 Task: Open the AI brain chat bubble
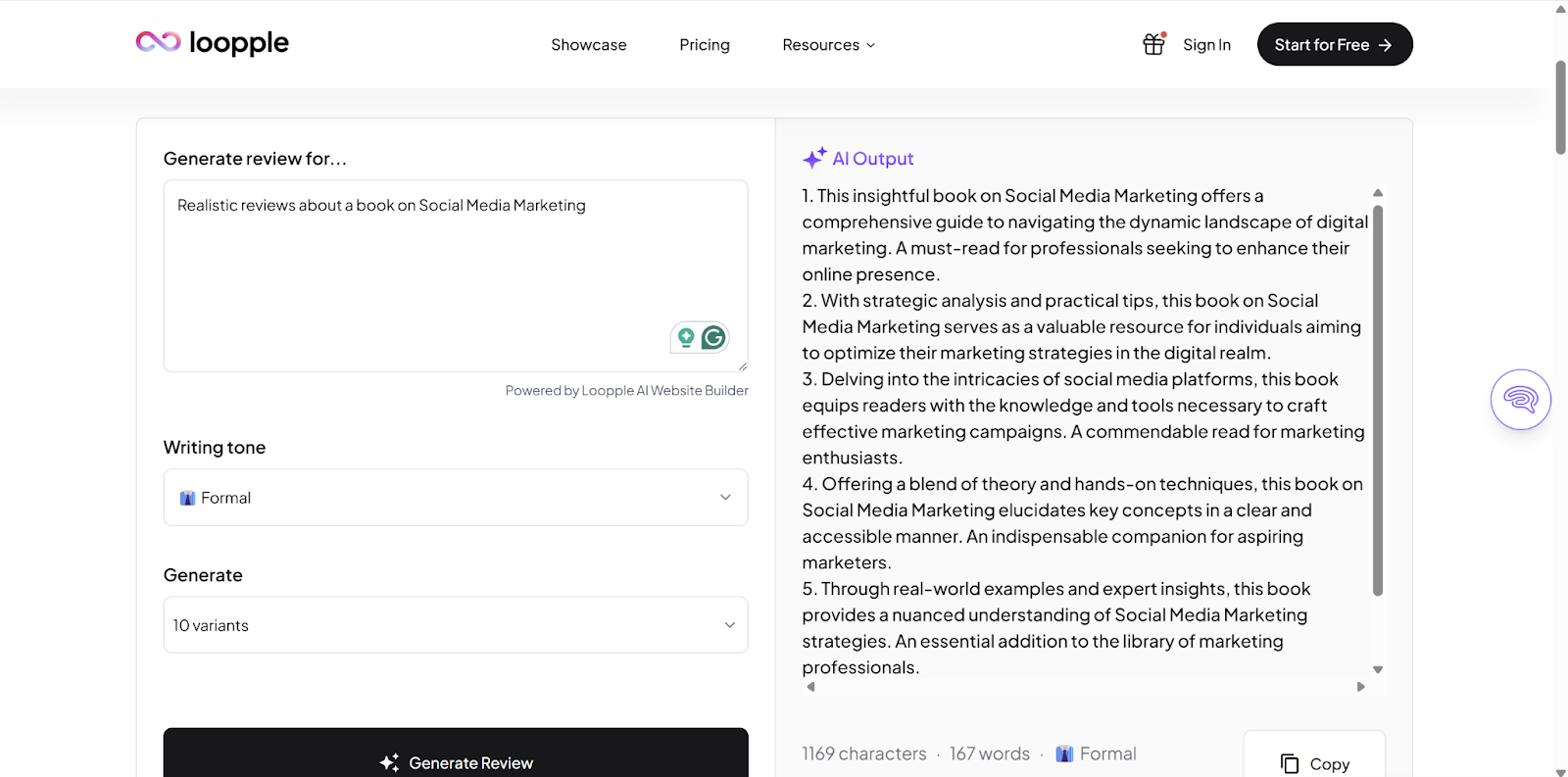pyautogui.click(x=1521, y=399)
